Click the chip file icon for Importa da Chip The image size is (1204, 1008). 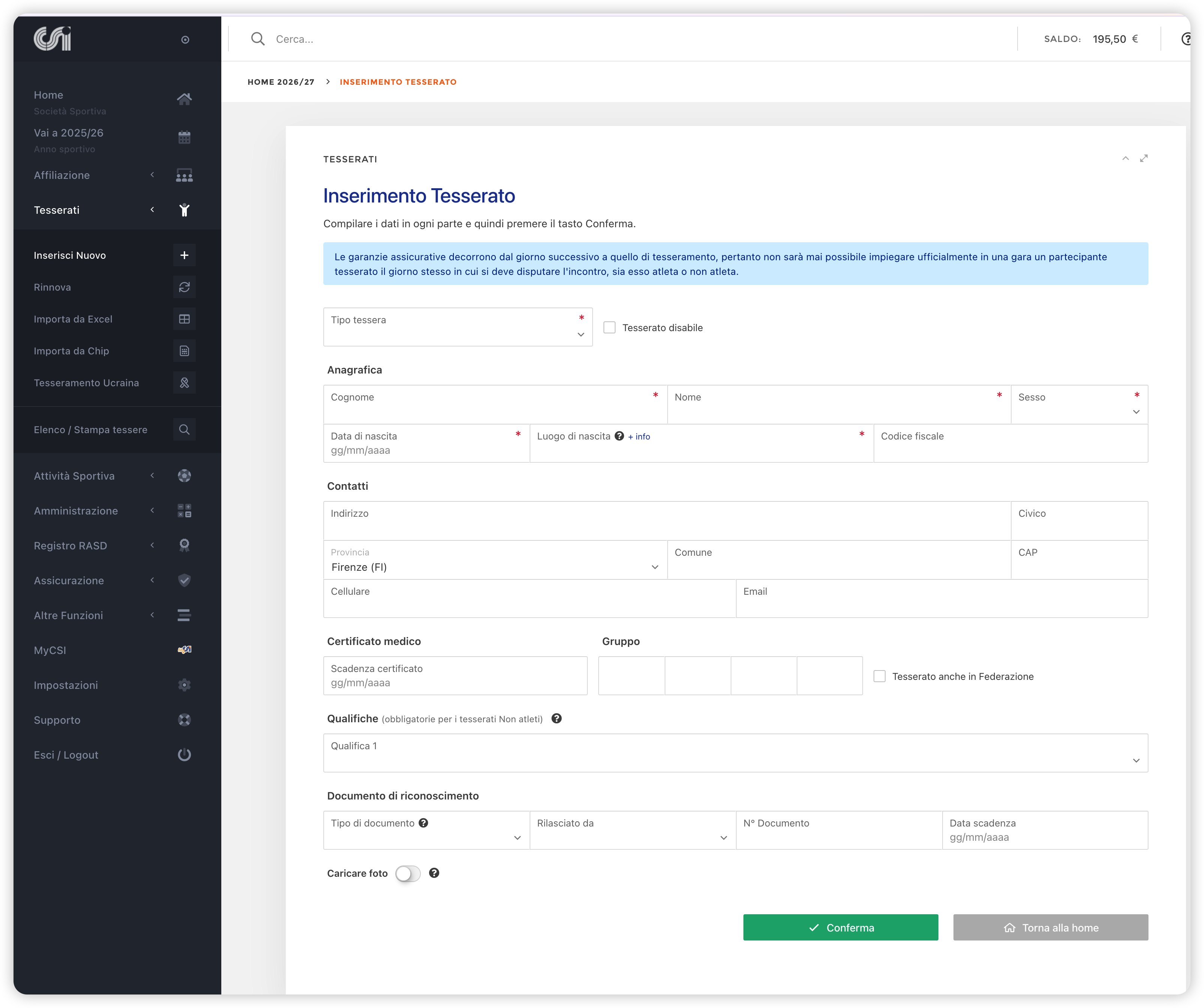tap(184, 351)
